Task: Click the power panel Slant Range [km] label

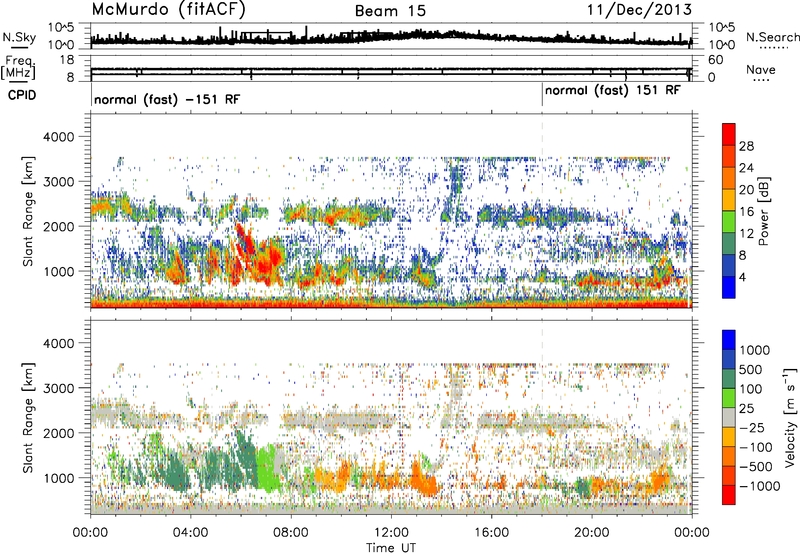Action: coord(29,211)
